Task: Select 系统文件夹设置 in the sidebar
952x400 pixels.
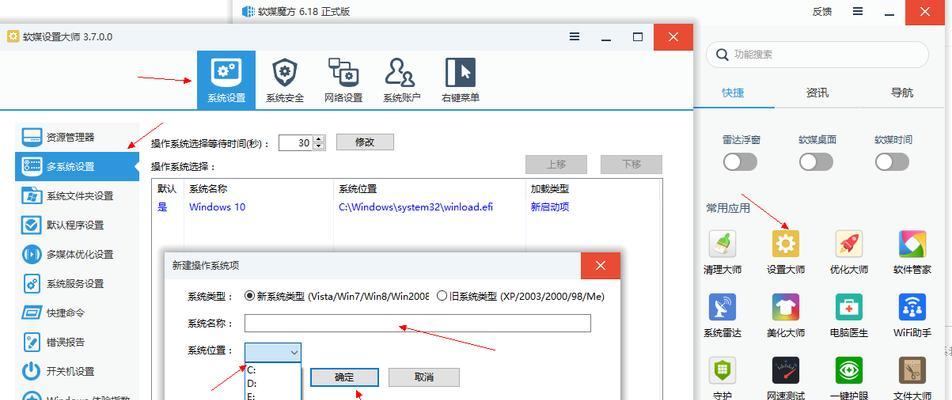Action: 76,195
